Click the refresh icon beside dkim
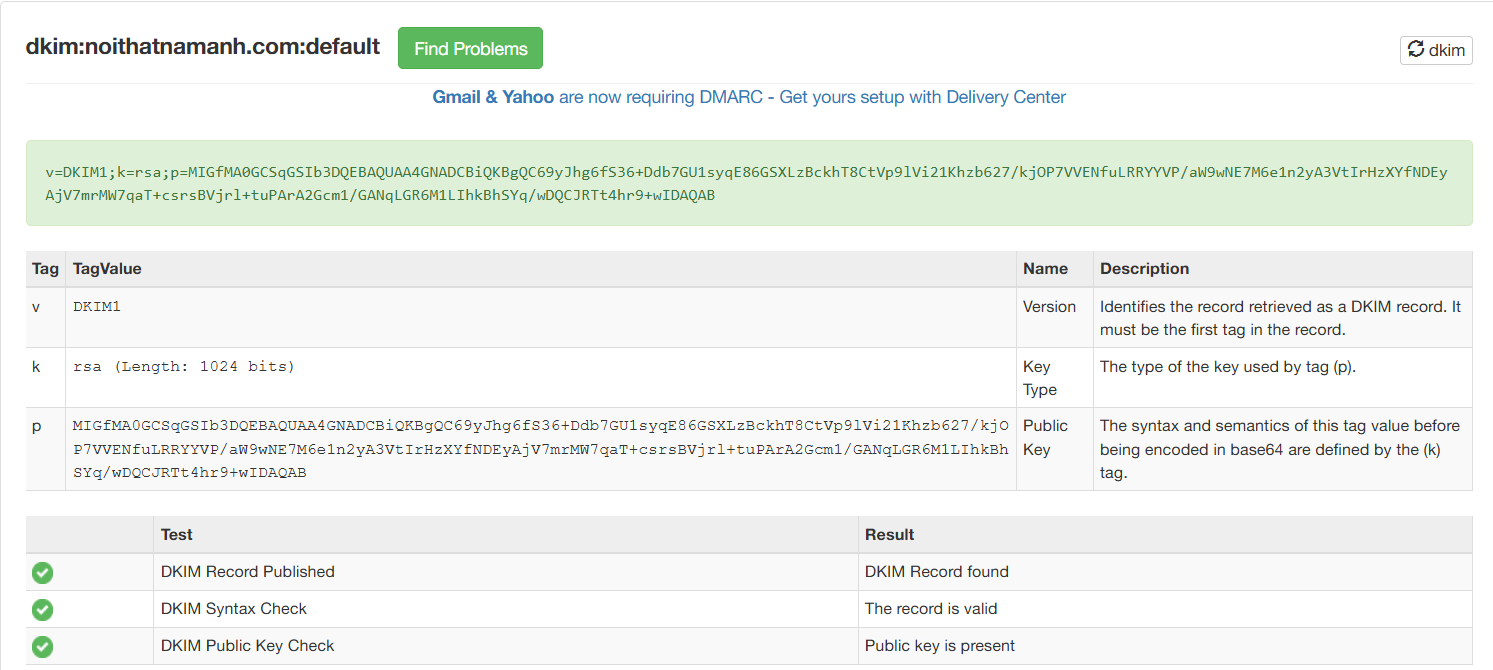Viewport: 1493px width, 670px height. (x=1416, y=49)
